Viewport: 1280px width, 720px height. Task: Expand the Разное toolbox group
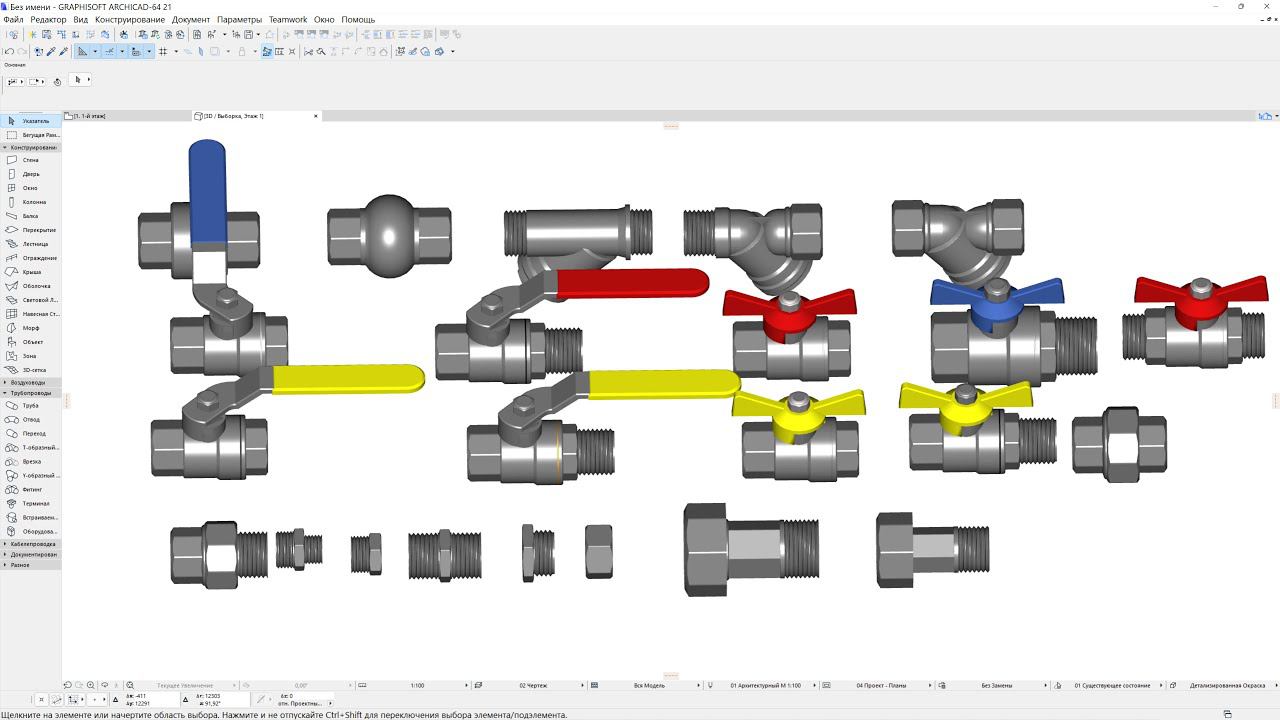pyautogui.click(x=30, y=565)
